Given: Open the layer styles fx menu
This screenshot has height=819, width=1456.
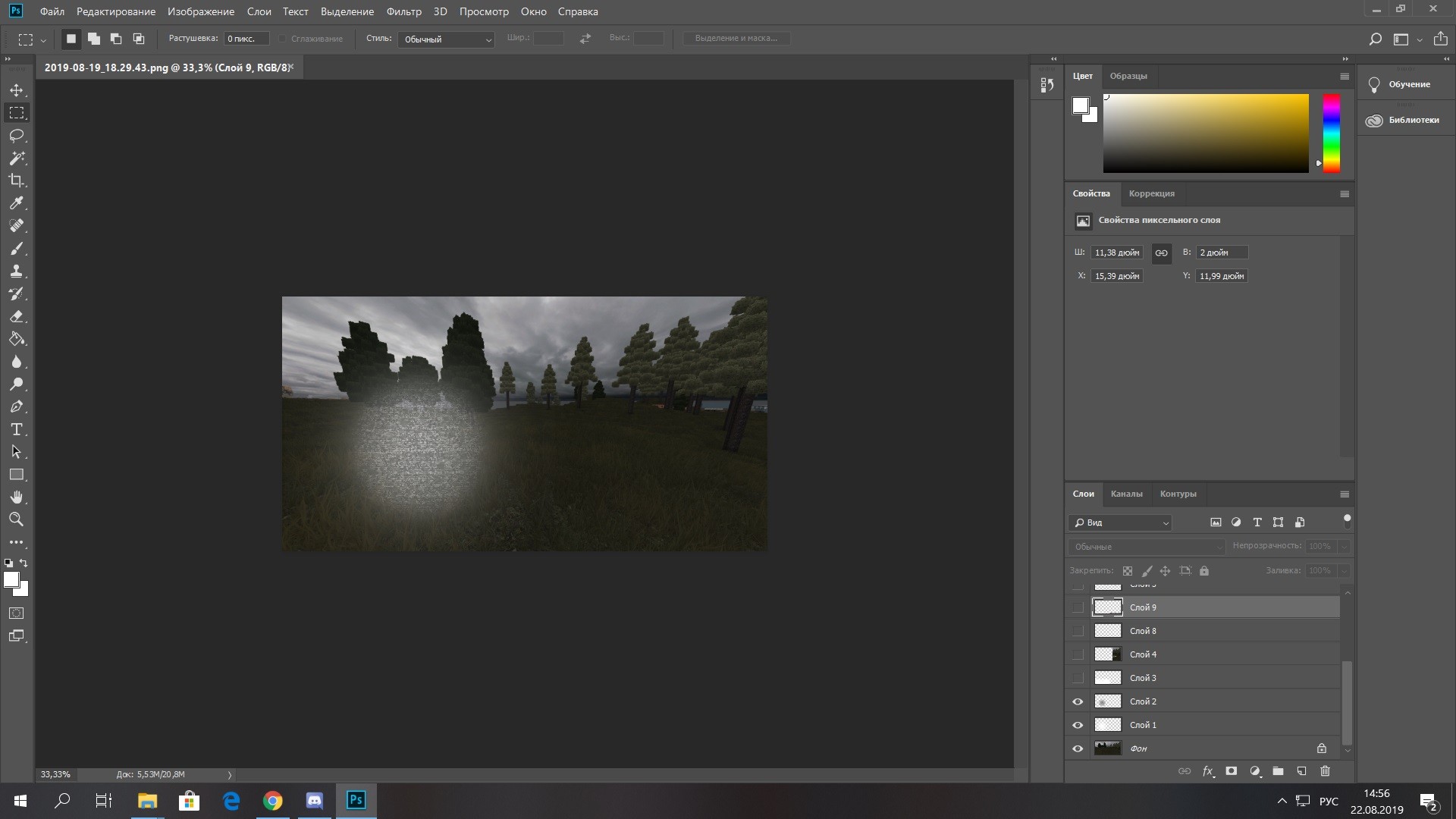Looking at the screenshot, I should 1208,771.
